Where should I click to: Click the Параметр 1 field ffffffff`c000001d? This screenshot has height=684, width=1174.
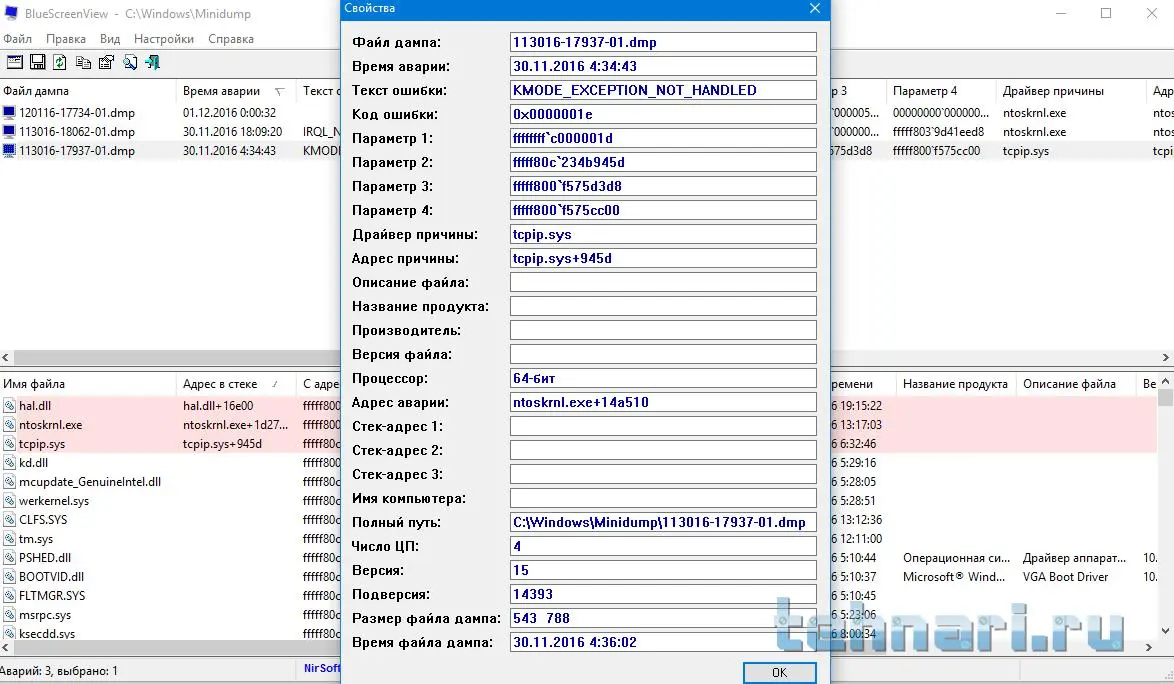pos(663,138)
